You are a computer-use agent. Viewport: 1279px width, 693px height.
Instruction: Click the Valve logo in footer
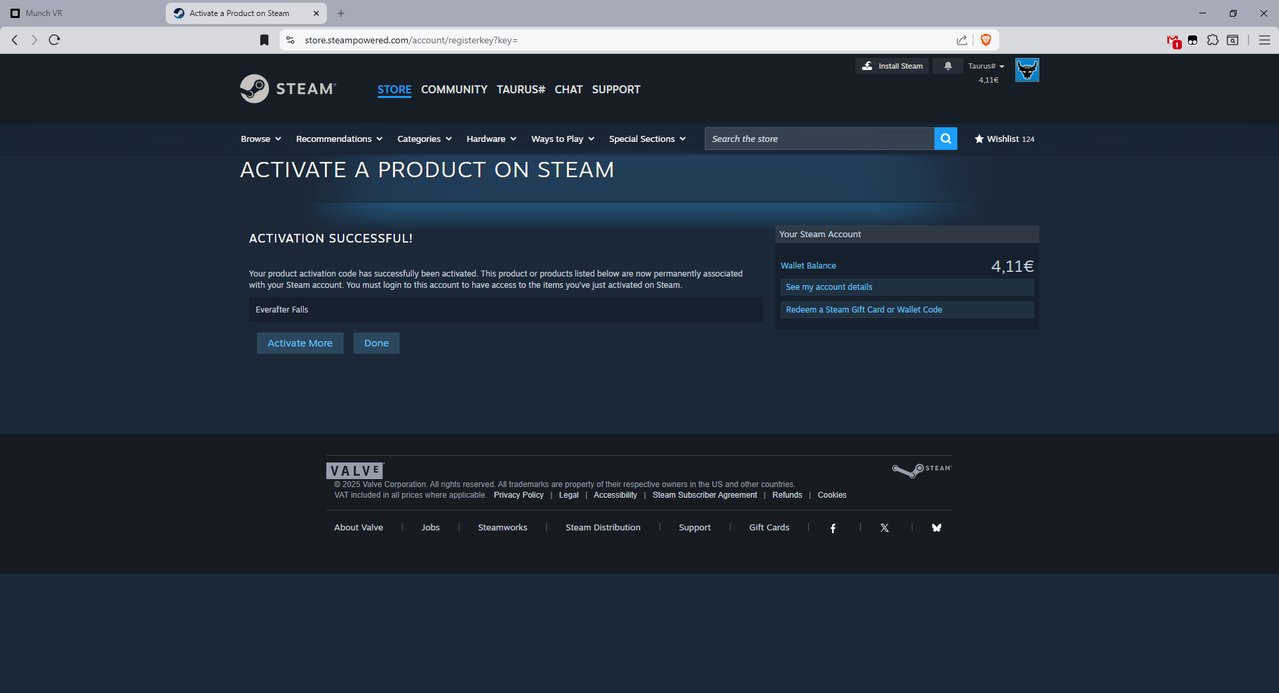354,470
